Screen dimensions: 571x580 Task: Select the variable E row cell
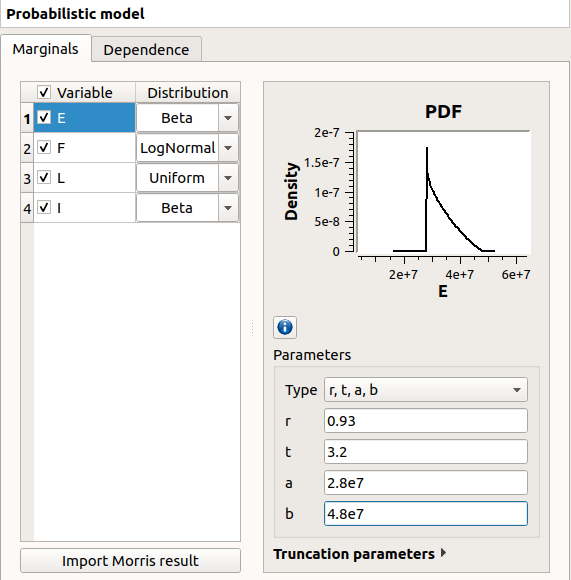click(x=84, y=118)
